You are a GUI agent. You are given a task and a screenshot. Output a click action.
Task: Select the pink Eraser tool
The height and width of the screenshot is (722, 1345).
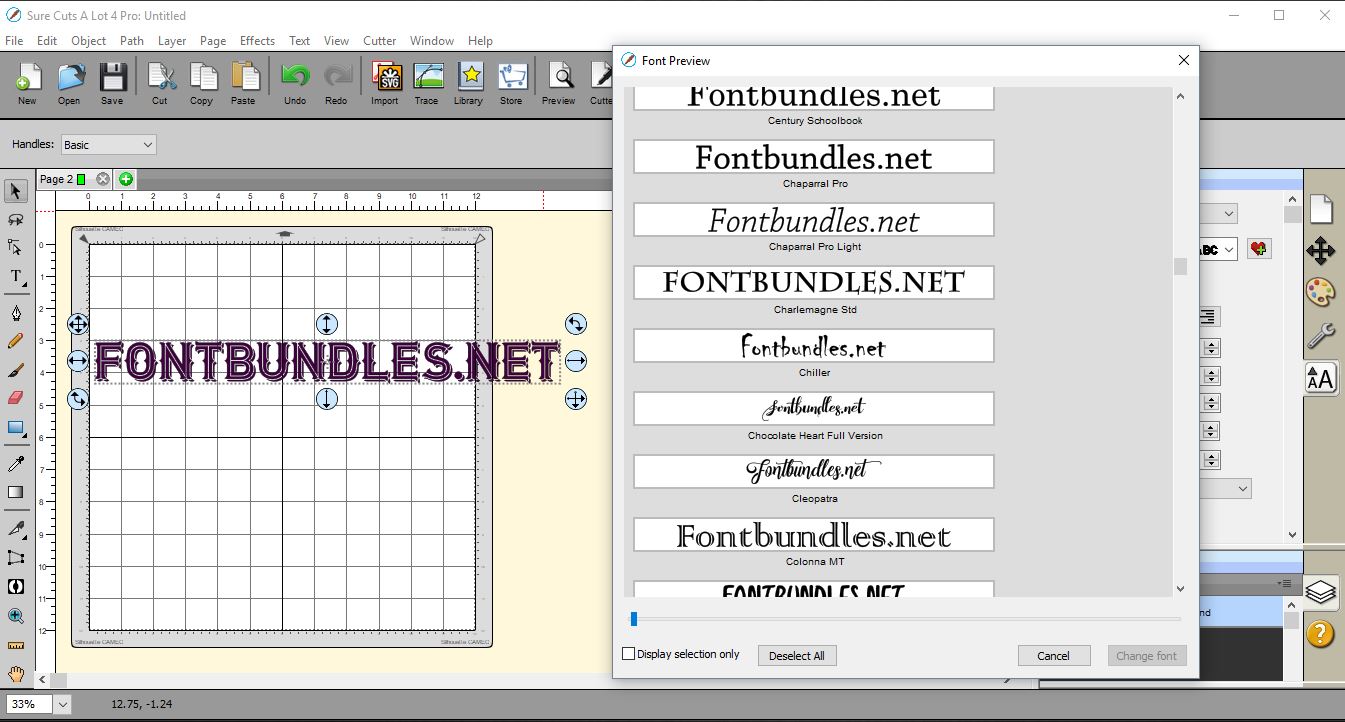(x=16, y=398)
